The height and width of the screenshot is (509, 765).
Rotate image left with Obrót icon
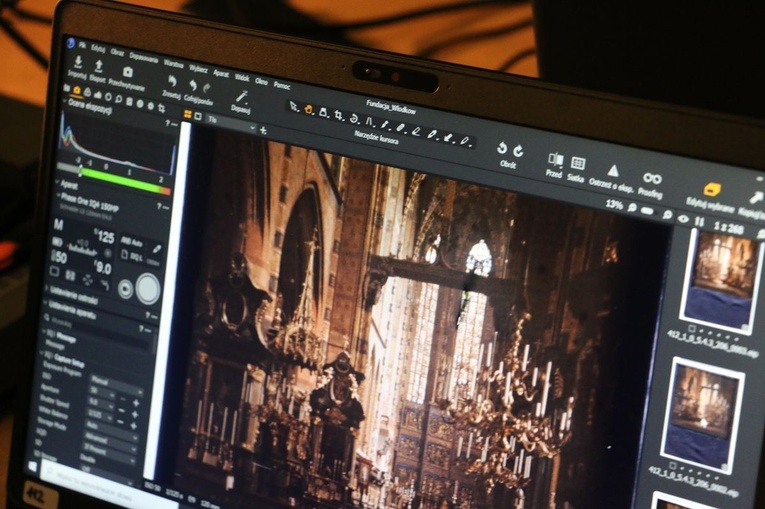502,148
